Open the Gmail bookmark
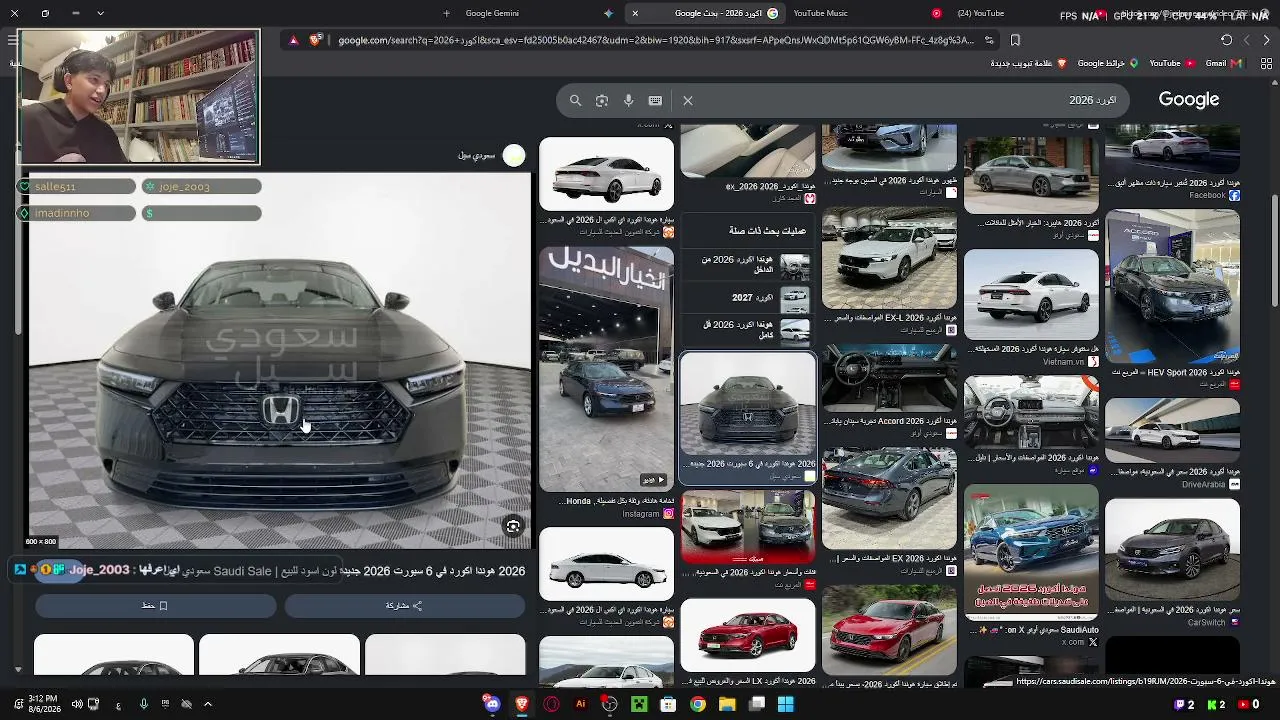Image resolution: width=1280 pixels, height=720 pixels. (x=1223, y=63)
